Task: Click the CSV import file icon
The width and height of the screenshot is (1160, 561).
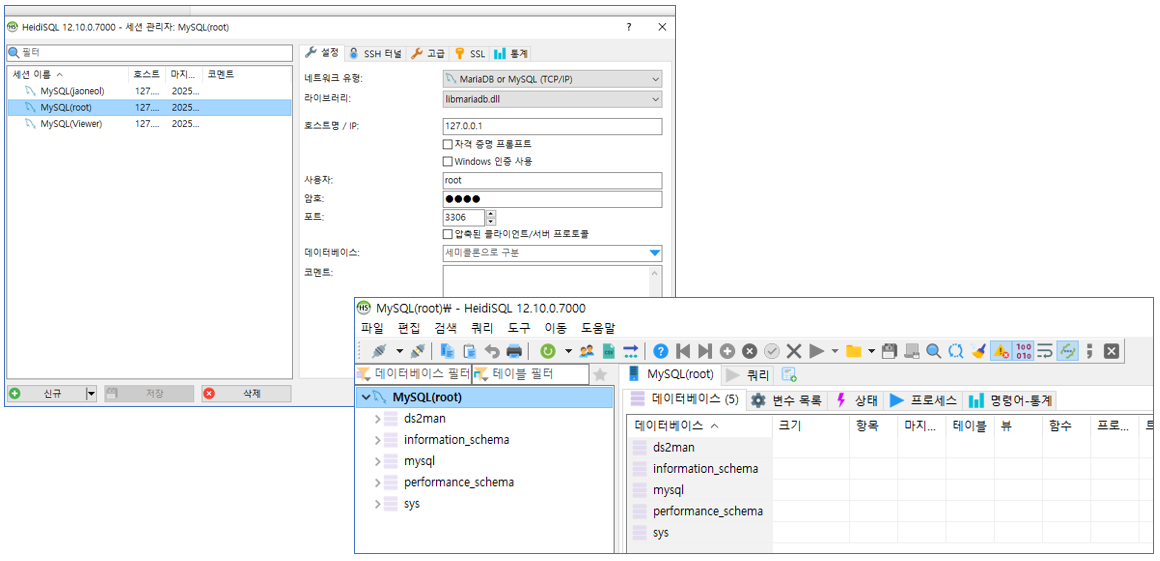Action: pos(609,351)
